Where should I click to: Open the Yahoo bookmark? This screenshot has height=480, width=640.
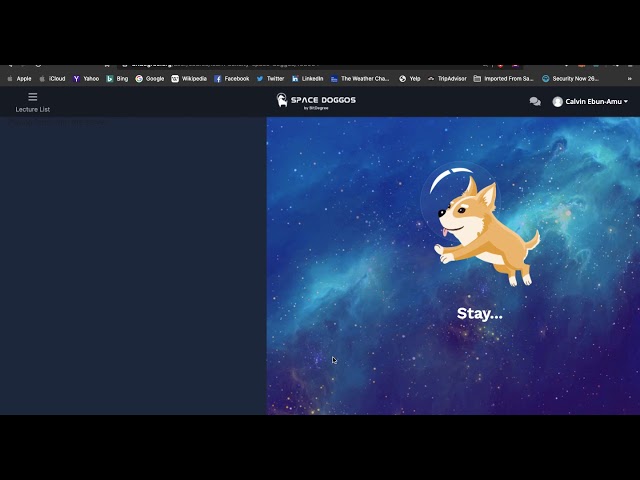tap(86, 79)
